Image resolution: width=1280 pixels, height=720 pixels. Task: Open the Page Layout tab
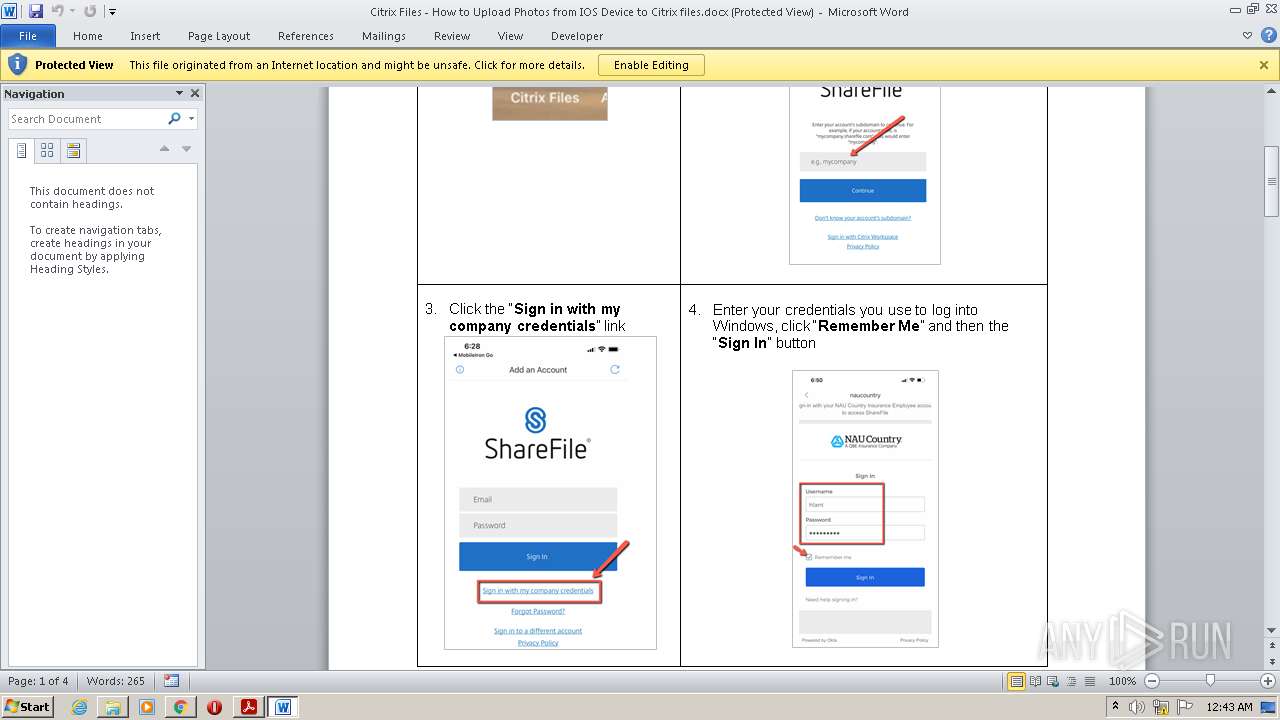coord(219,36)
